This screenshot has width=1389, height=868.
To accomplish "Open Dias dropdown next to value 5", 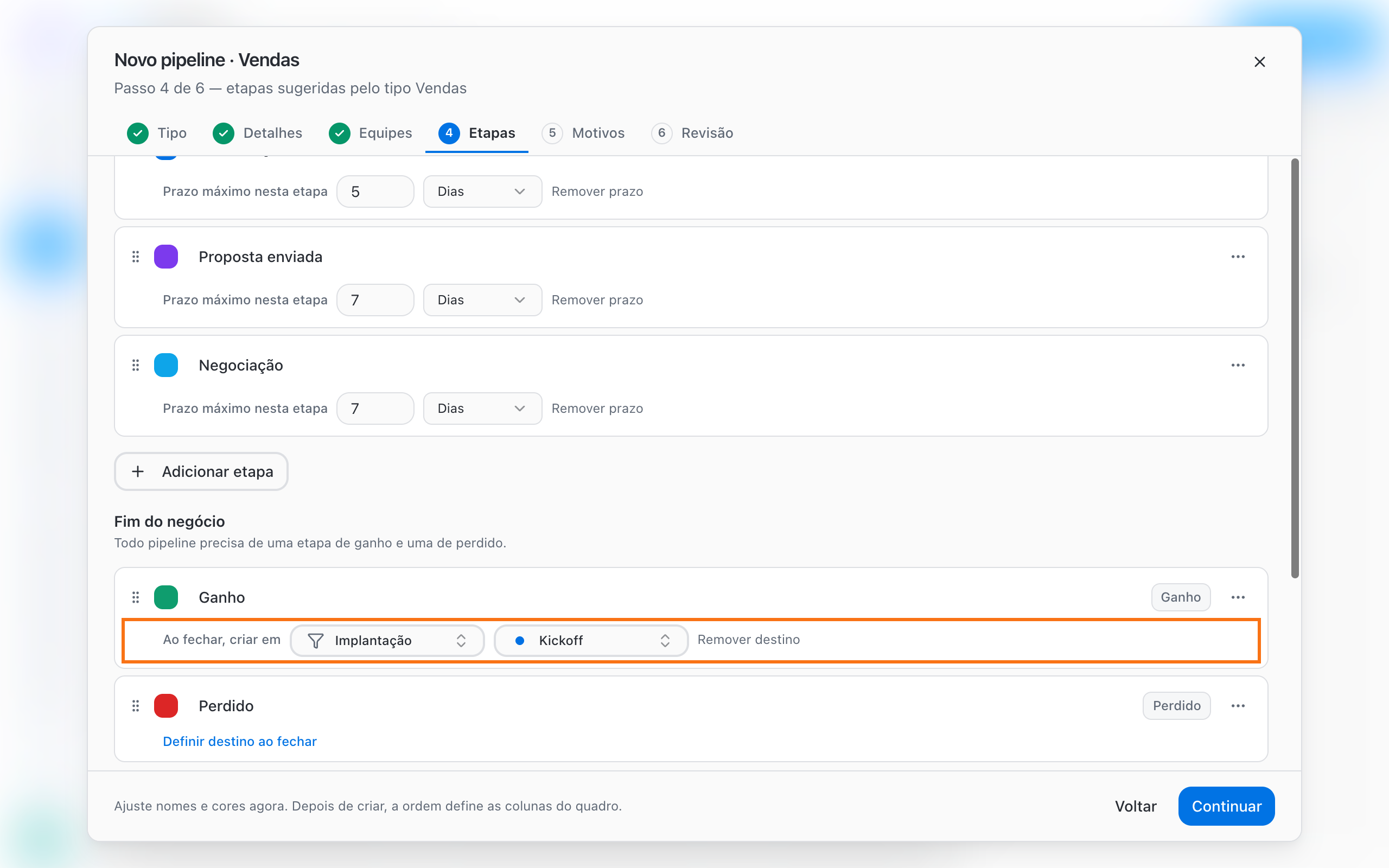I will [482, 191].
